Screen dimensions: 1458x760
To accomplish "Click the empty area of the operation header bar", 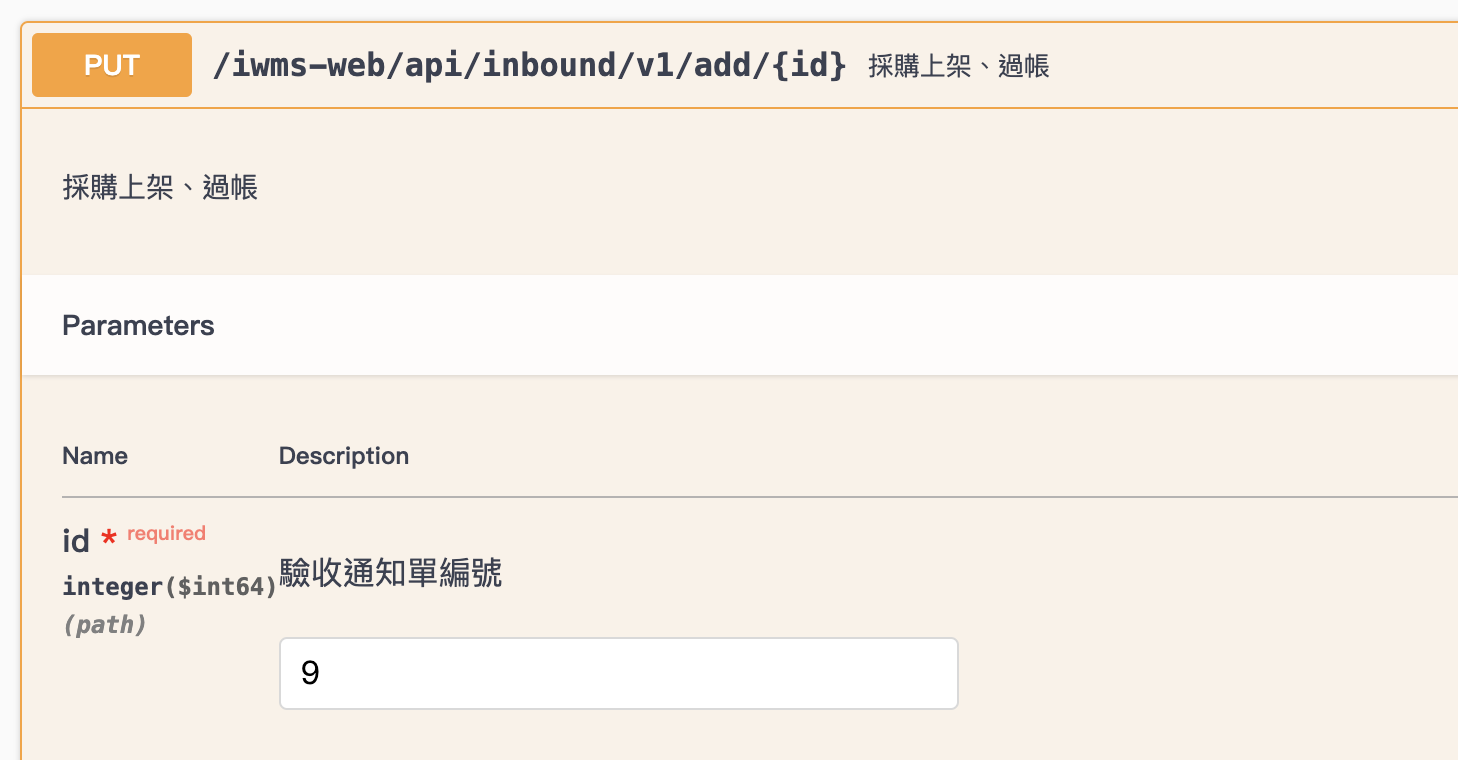I will (1250, 65).
